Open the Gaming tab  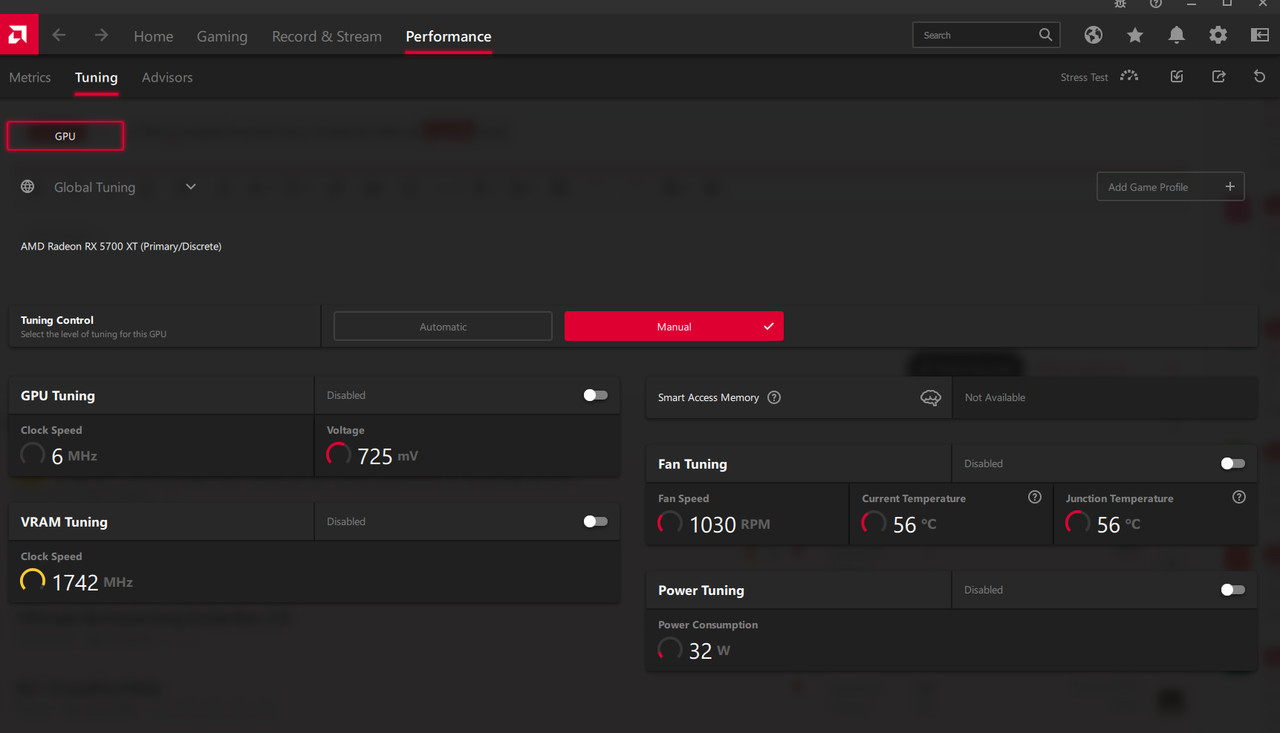point(222,36)
